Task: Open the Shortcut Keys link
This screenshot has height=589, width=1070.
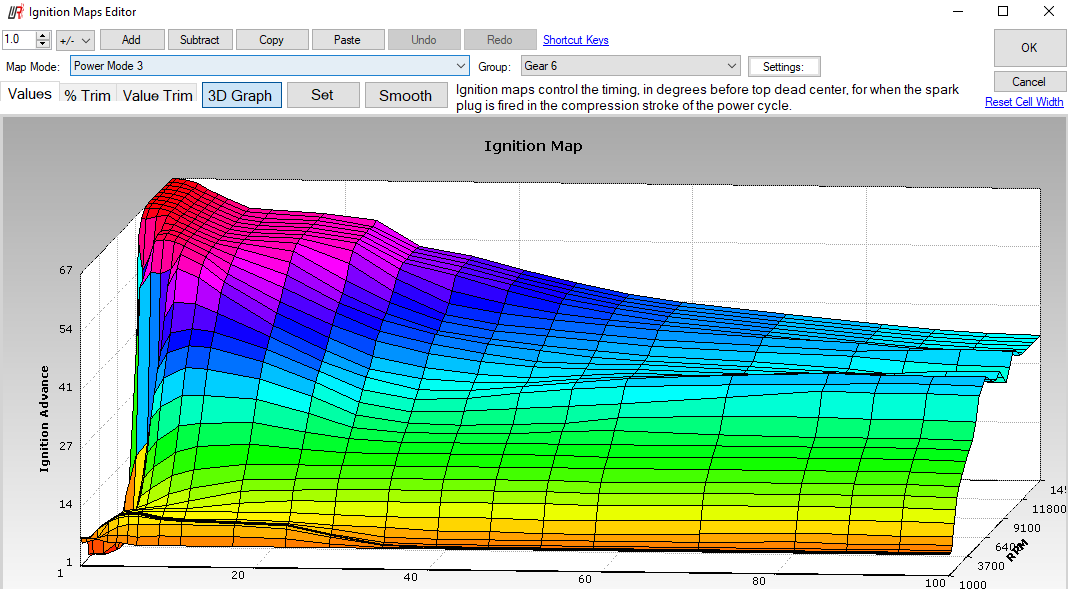Action: click(575, 40)
